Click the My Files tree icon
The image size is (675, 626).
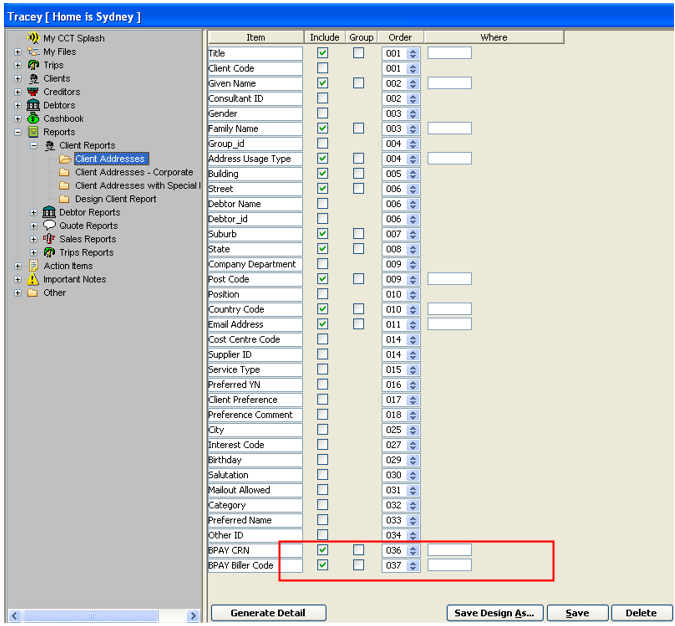coord(33,51)
